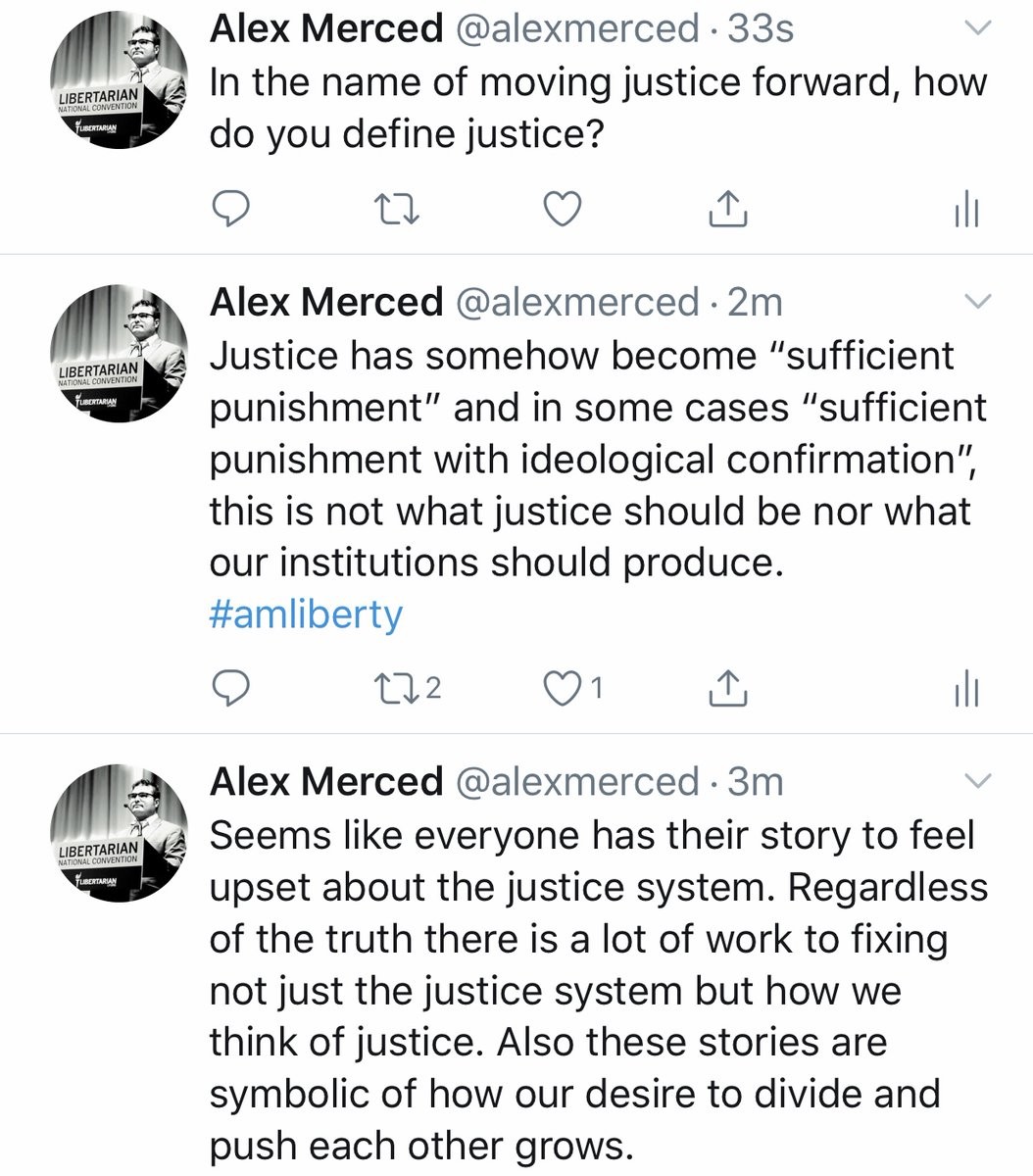Like the 'define justice' tweet
The width and height of the screenshot is (1033, 1176).
tap(563, 209)
